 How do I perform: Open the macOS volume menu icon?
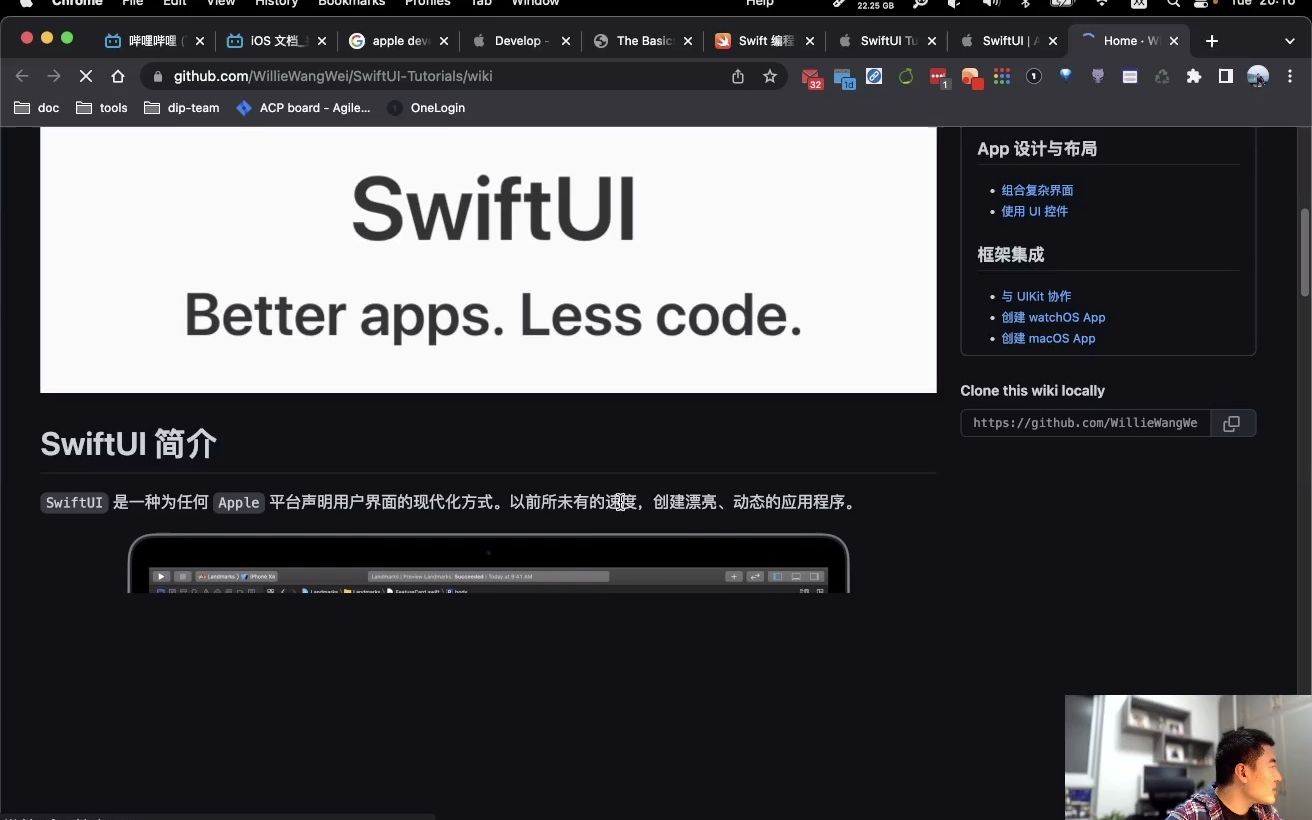(990, 4)
